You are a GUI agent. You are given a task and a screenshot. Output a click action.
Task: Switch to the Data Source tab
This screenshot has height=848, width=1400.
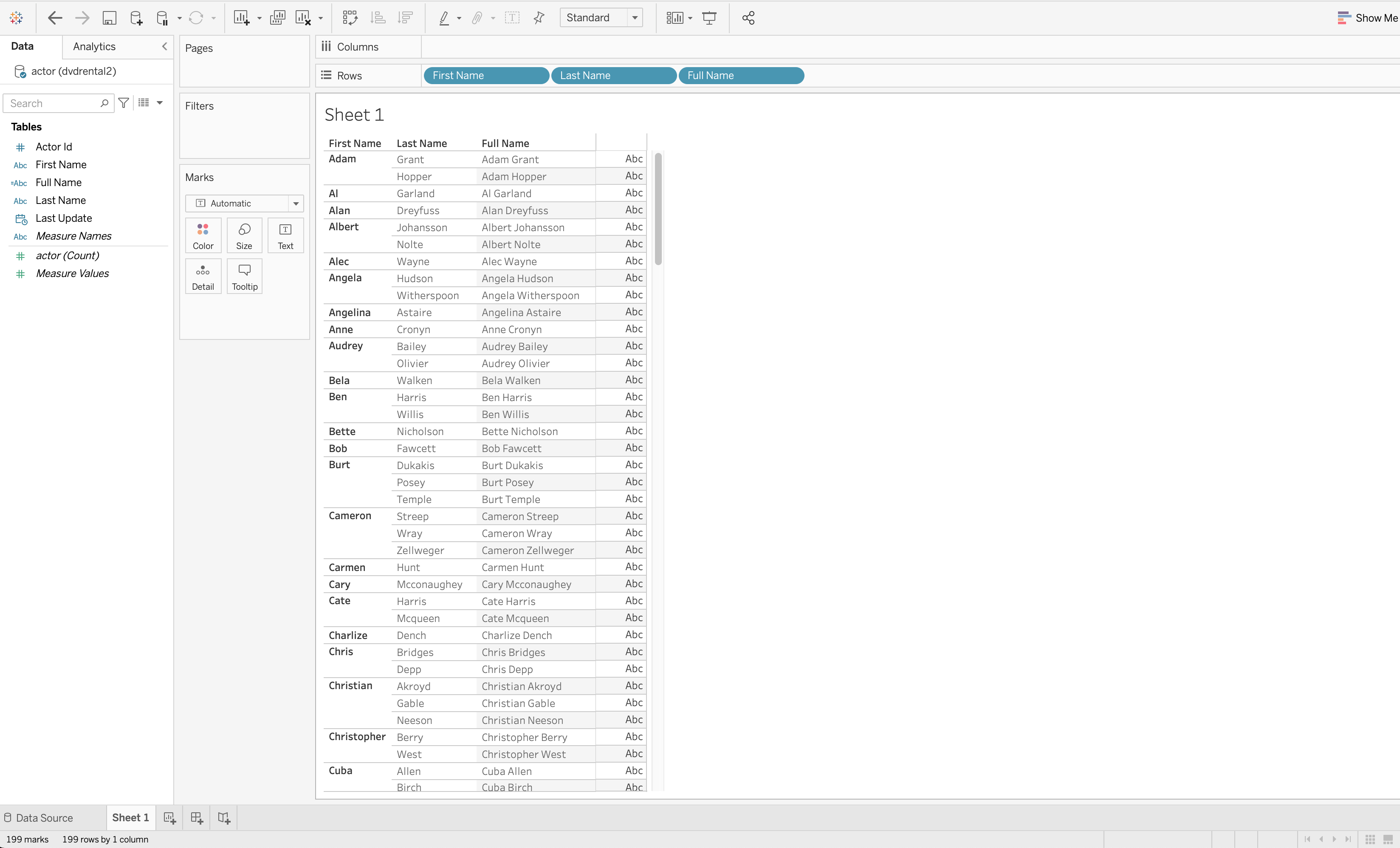coord(44,817)
